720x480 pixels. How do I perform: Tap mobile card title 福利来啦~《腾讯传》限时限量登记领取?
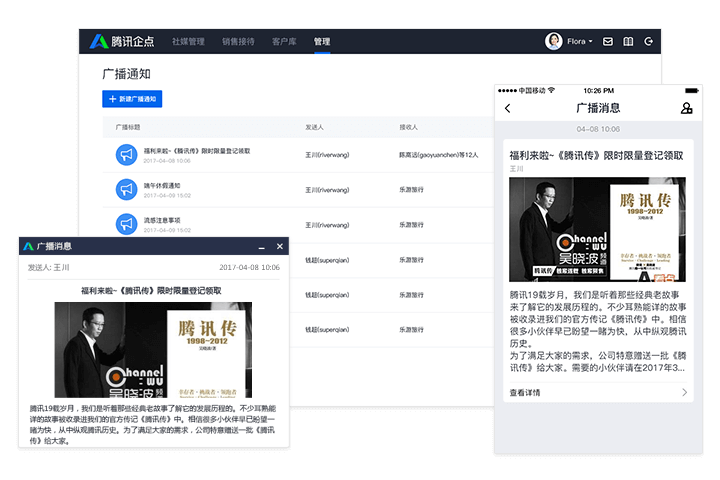point(596,156)
